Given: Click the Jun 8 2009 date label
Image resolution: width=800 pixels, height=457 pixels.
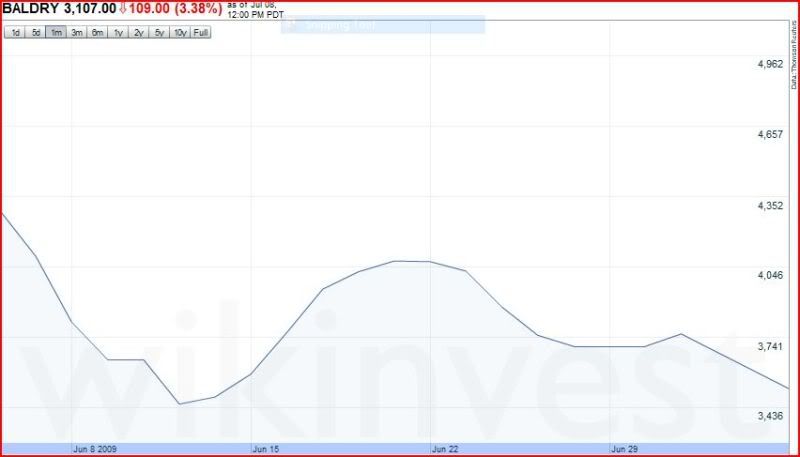Looking at the screenshot, I should [x=95, y=449].
